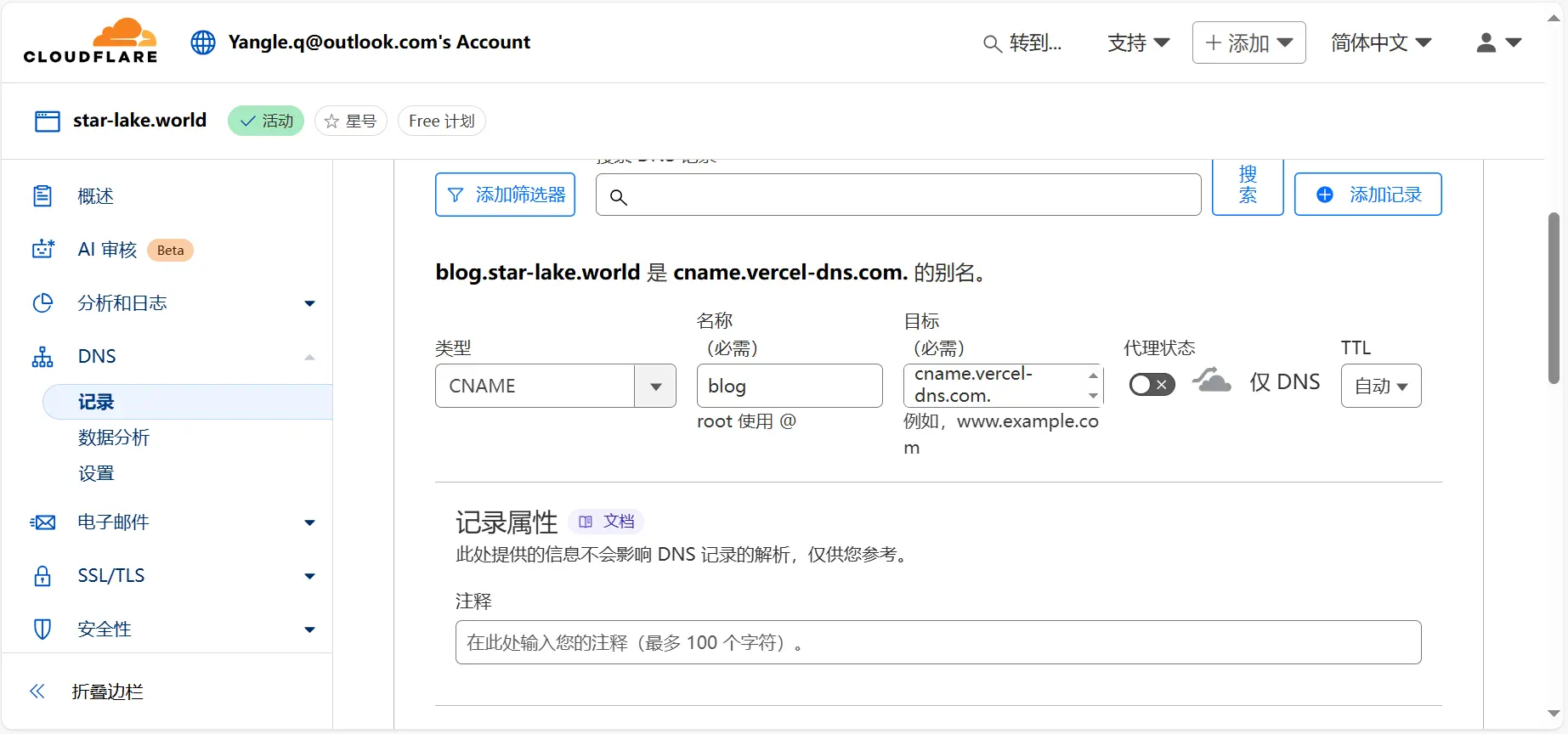Open the CNAME record type dropdown
The width and height of the screenshot is (1568, 734).
point(556,386)
